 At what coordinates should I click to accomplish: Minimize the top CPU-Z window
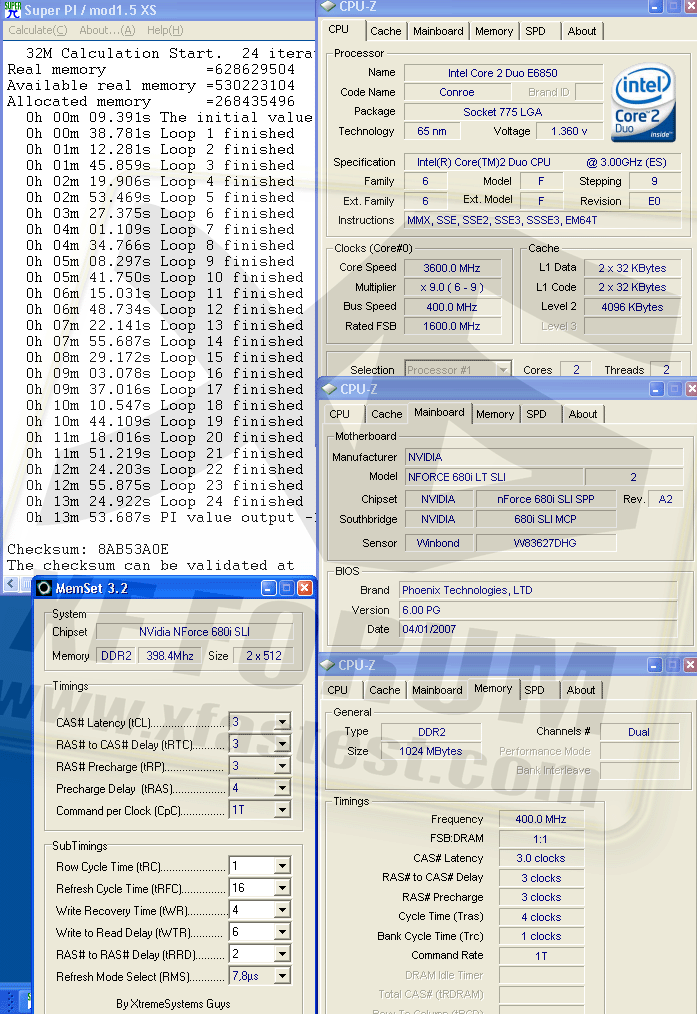656,6
